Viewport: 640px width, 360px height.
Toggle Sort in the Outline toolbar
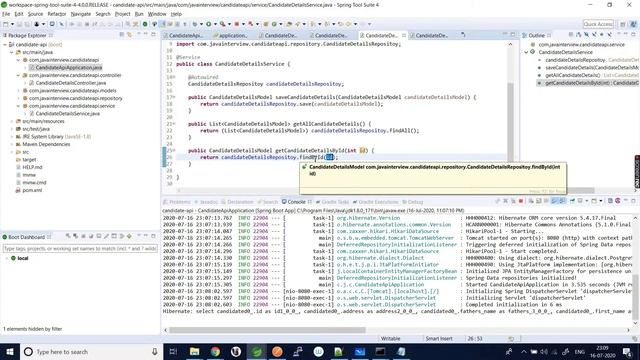(x=578, y=35)
